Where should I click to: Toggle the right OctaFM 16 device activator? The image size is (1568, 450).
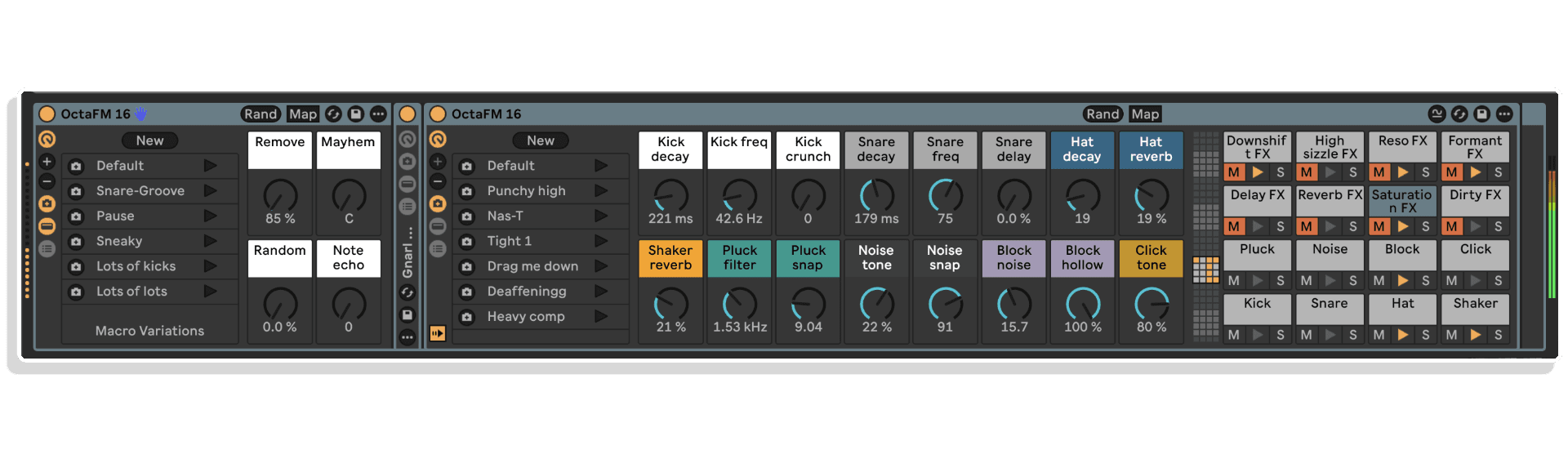(438, 114)
